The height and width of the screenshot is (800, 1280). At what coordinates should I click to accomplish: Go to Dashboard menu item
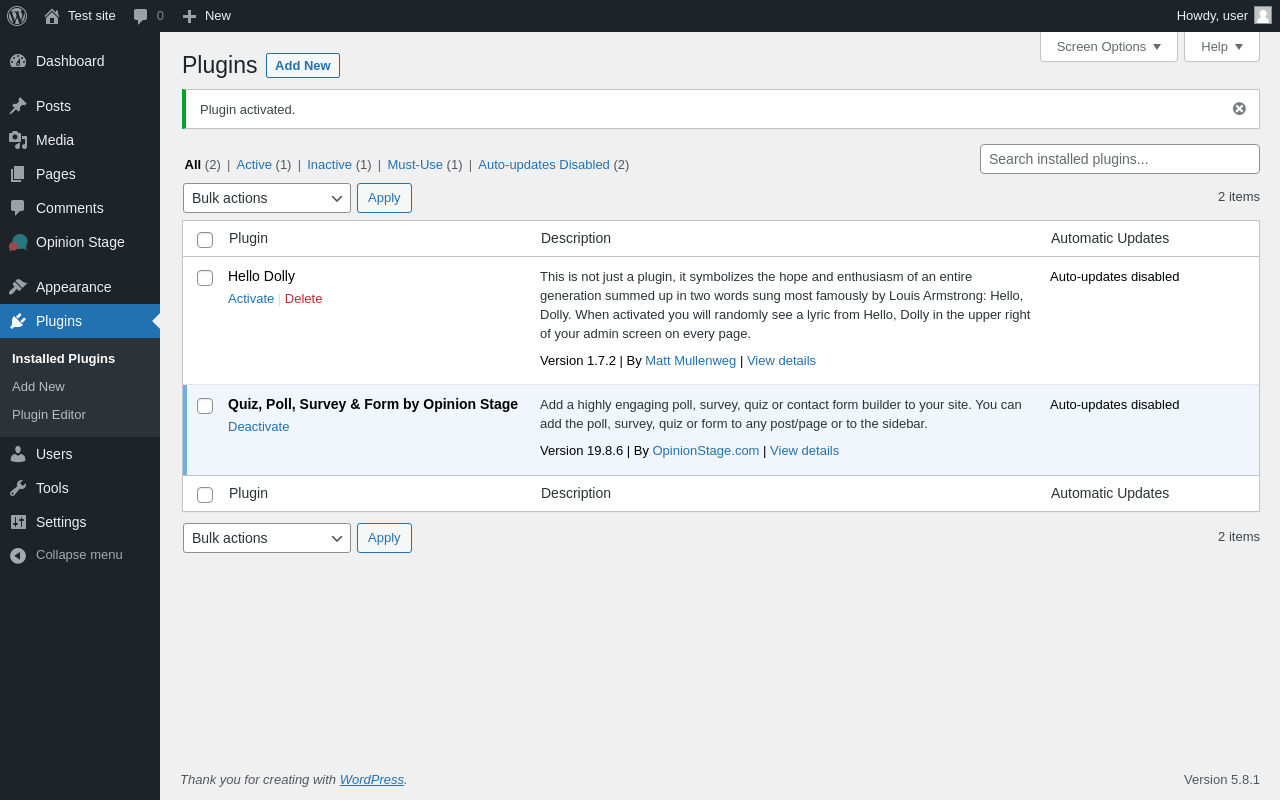[80, 61]
